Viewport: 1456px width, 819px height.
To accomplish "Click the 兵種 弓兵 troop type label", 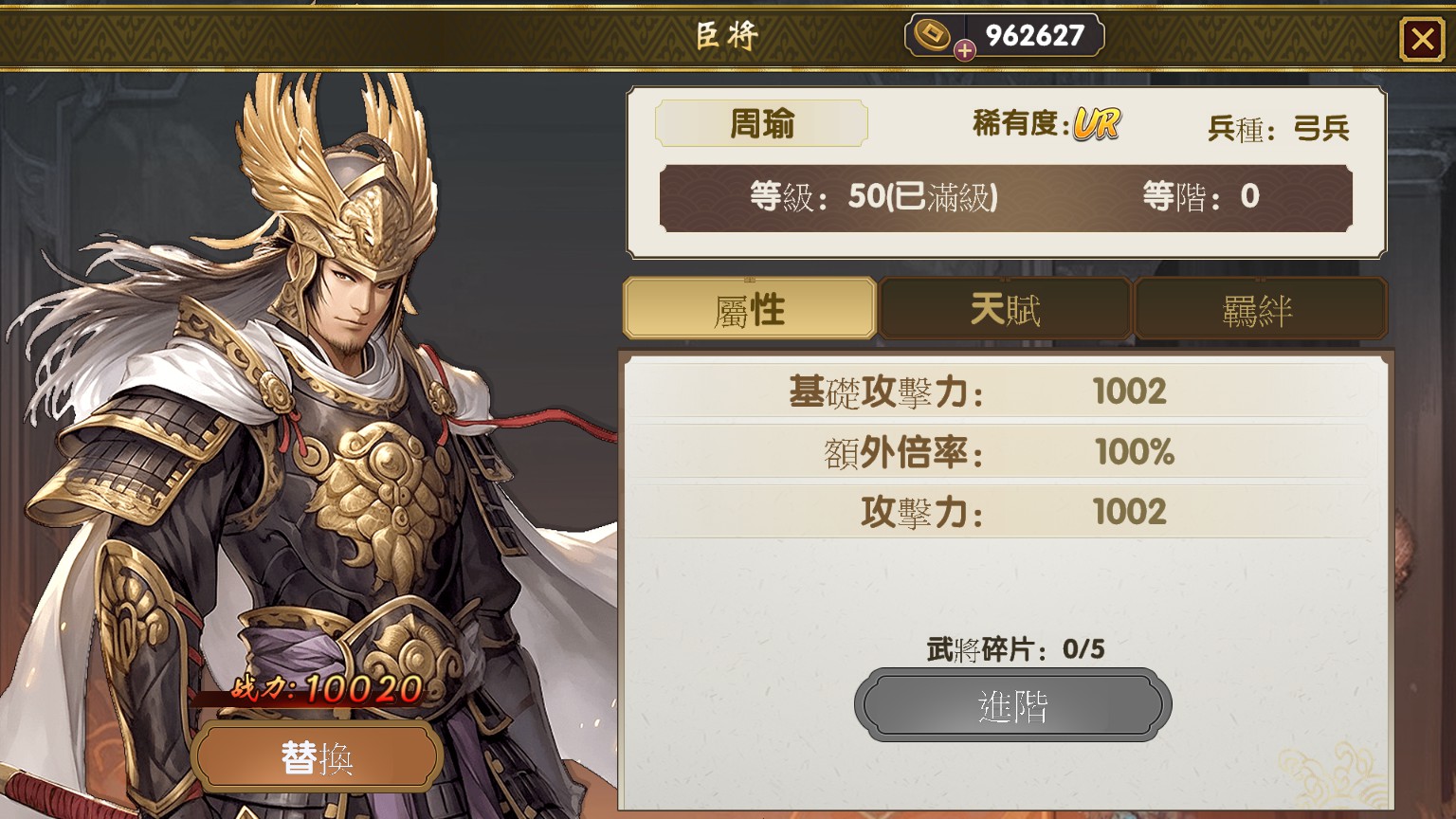I will (x=1278, y=127).
